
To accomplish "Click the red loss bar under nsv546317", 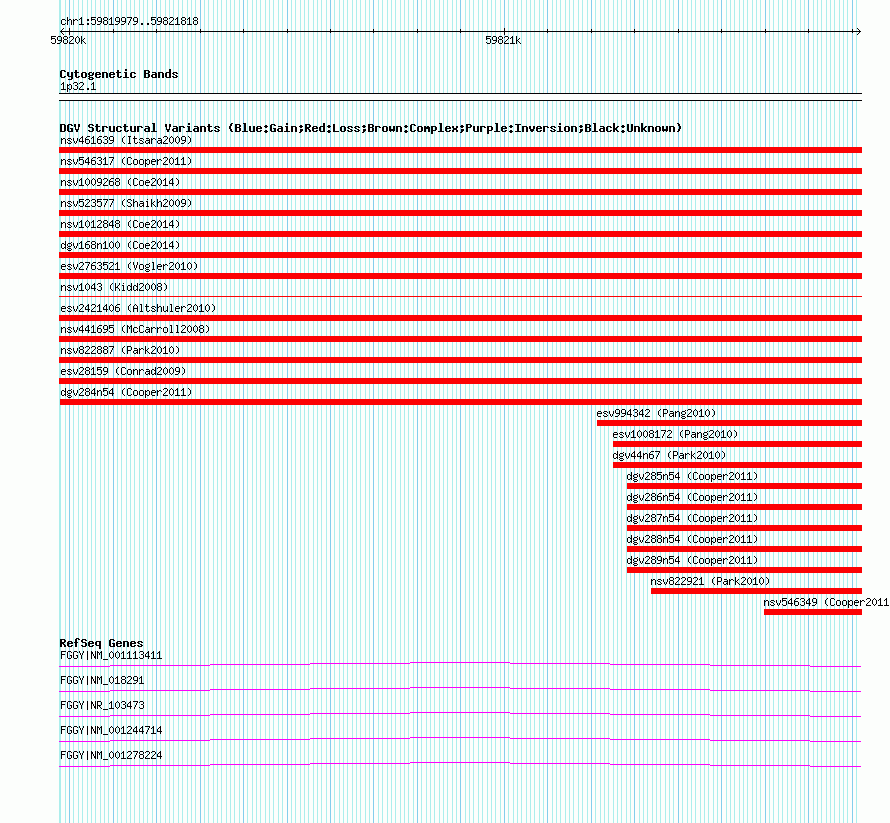I will click(x=460, y=171).
